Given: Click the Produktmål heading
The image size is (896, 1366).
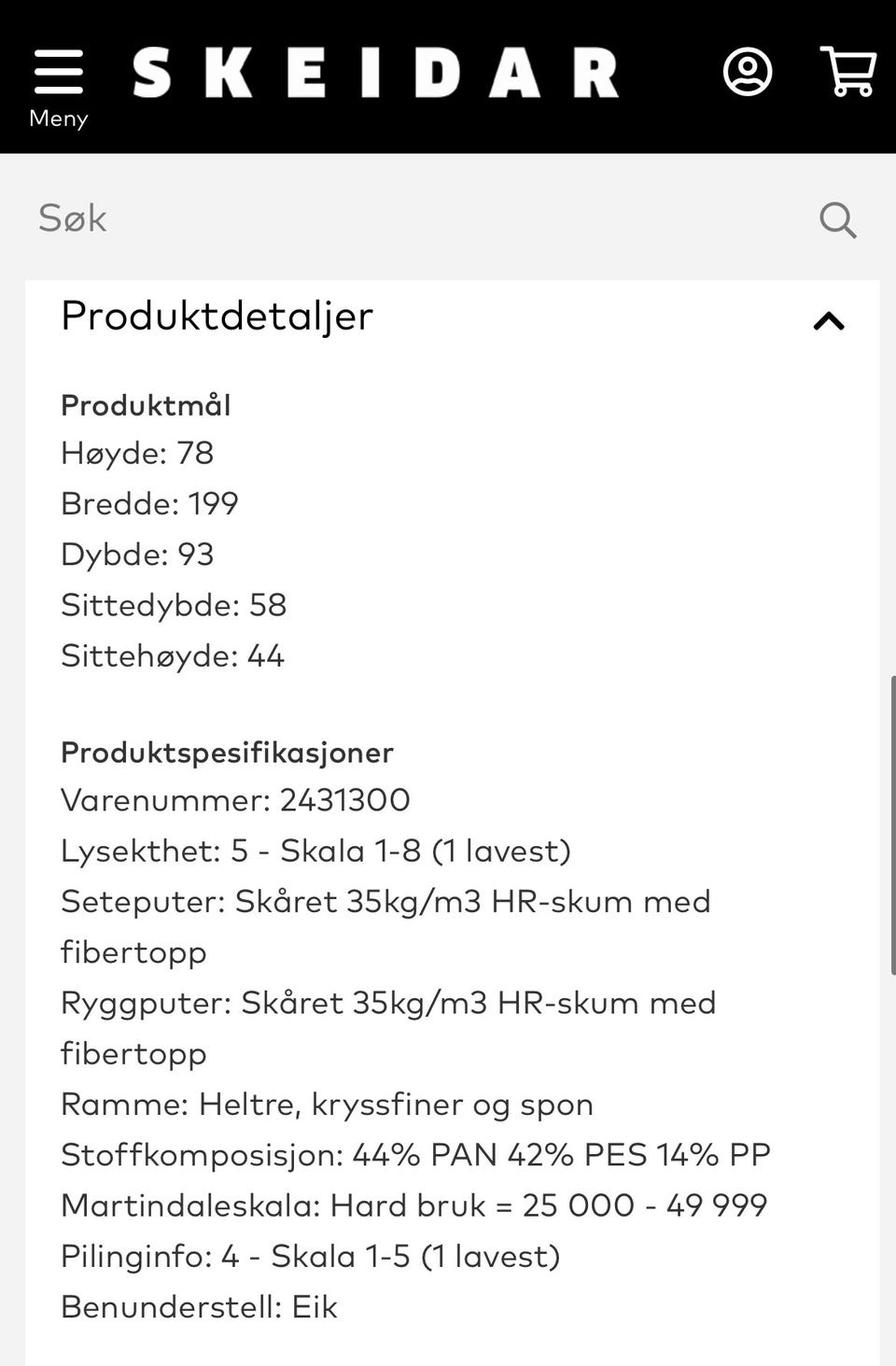Looking at the screenshot, I should coord(146,405).
